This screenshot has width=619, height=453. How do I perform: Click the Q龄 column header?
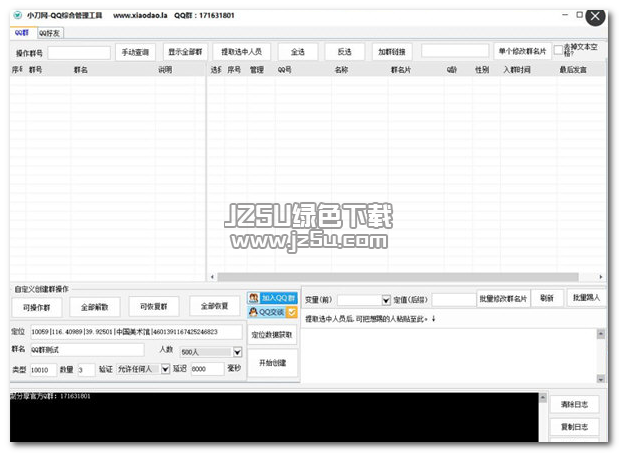[x=452, y=70]
